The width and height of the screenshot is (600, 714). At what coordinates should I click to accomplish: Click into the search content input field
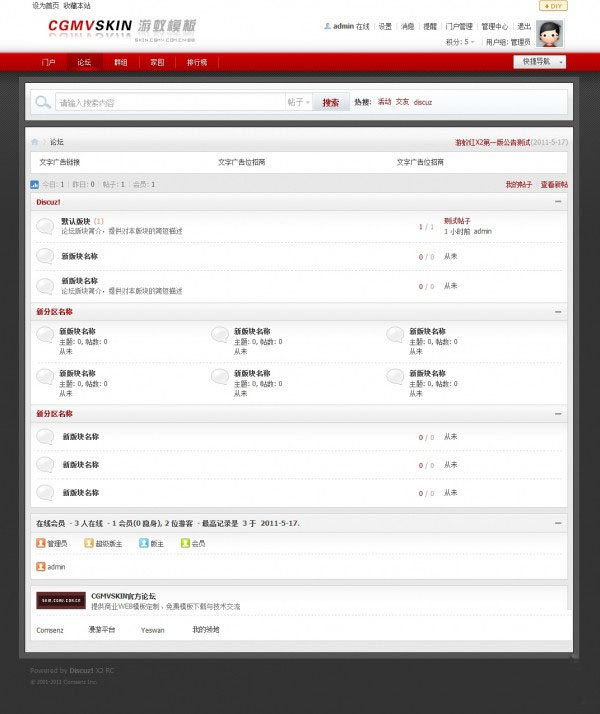(x=170, y=102)
